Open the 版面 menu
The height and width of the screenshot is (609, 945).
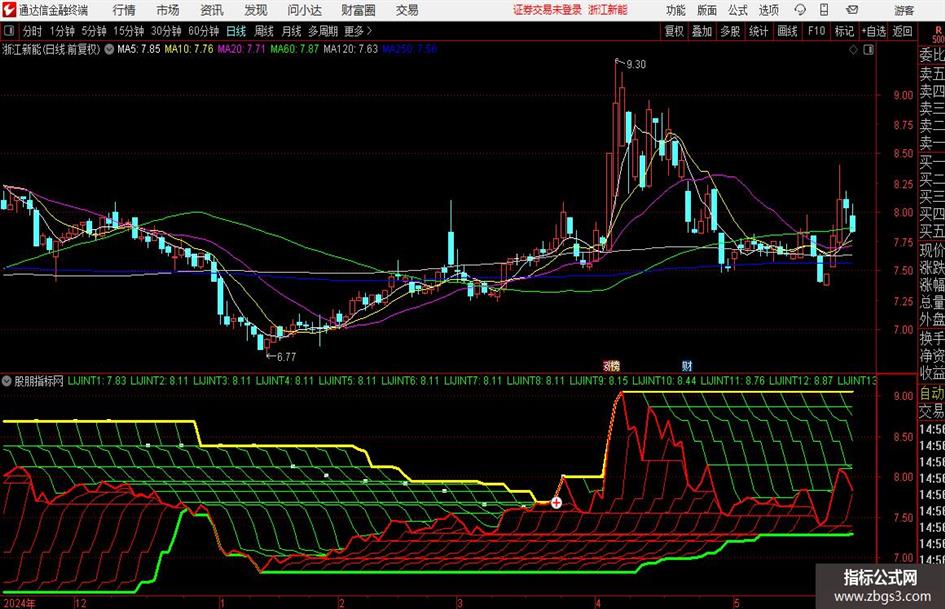click(707, 10)
